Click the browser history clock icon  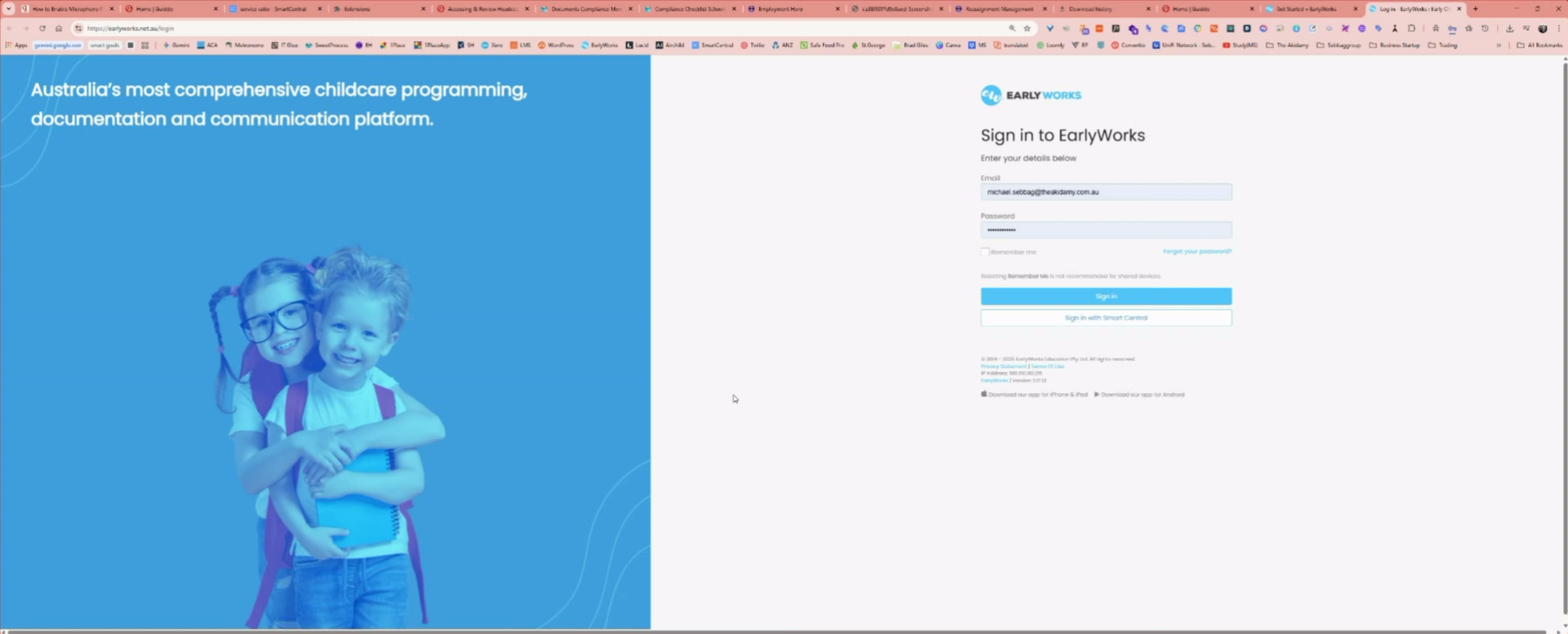tap(1486, 29)
